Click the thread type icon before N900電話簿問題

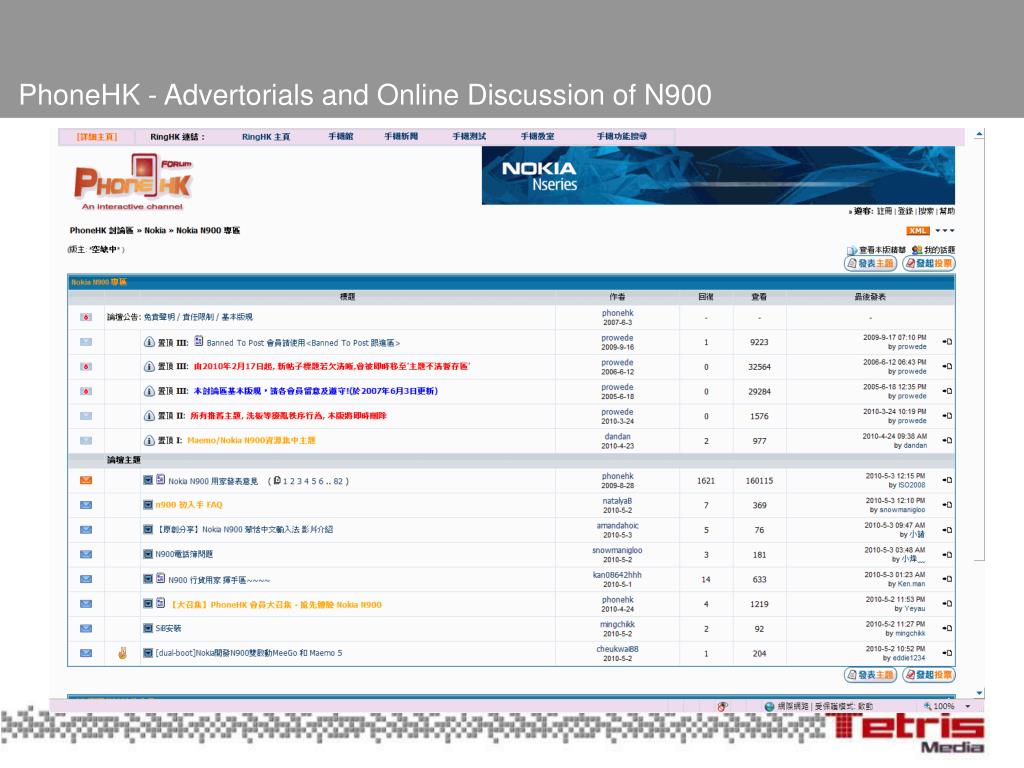(x=148, y=554)
